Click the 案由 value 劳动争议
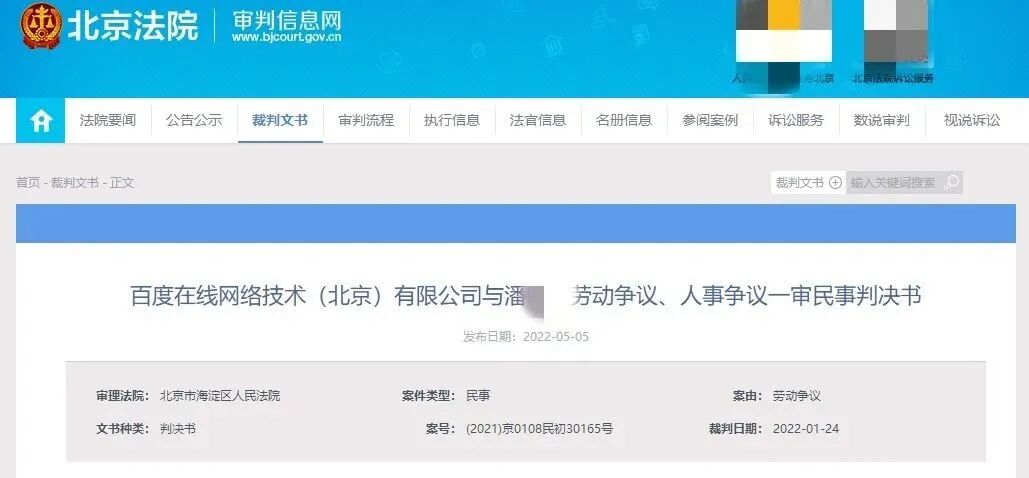This screenshot has width=1029, height=478. coord(797,396)
